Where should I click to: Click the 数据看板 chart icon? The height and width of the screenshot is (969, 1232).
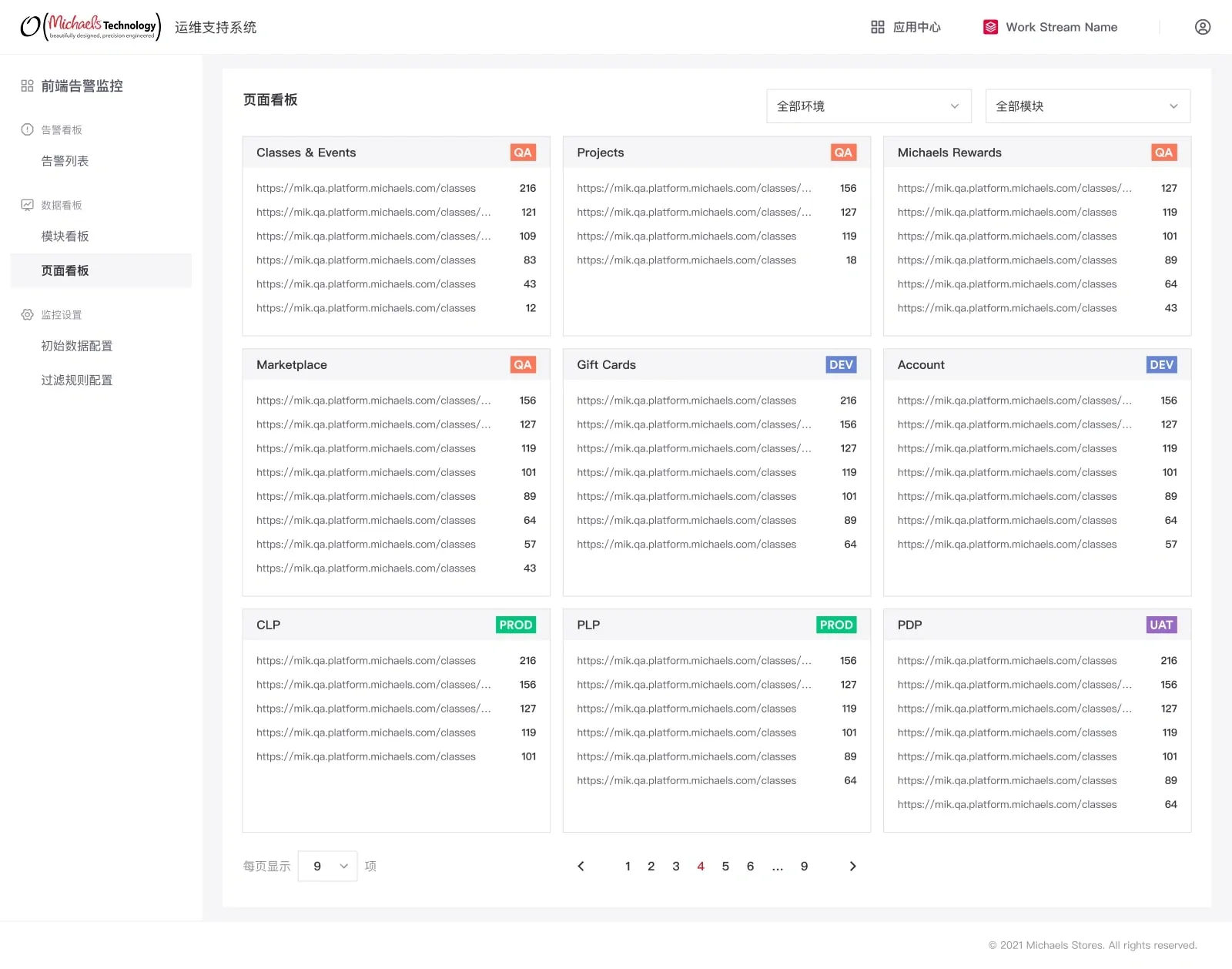click(x=27, y=205)
